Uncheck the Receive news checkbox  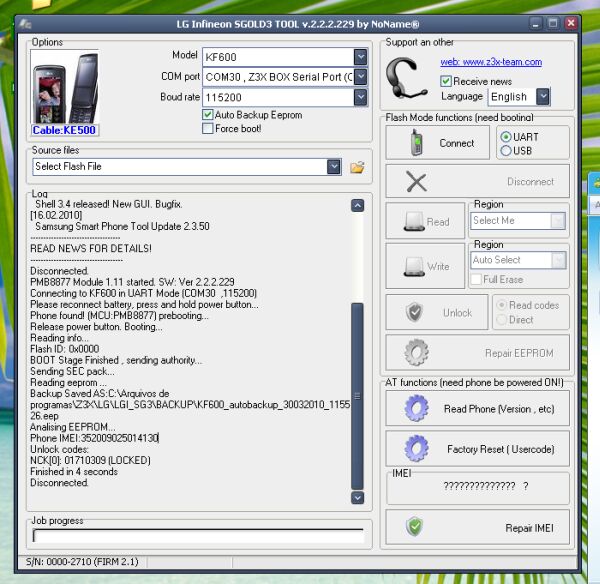(x=445, y=81)
